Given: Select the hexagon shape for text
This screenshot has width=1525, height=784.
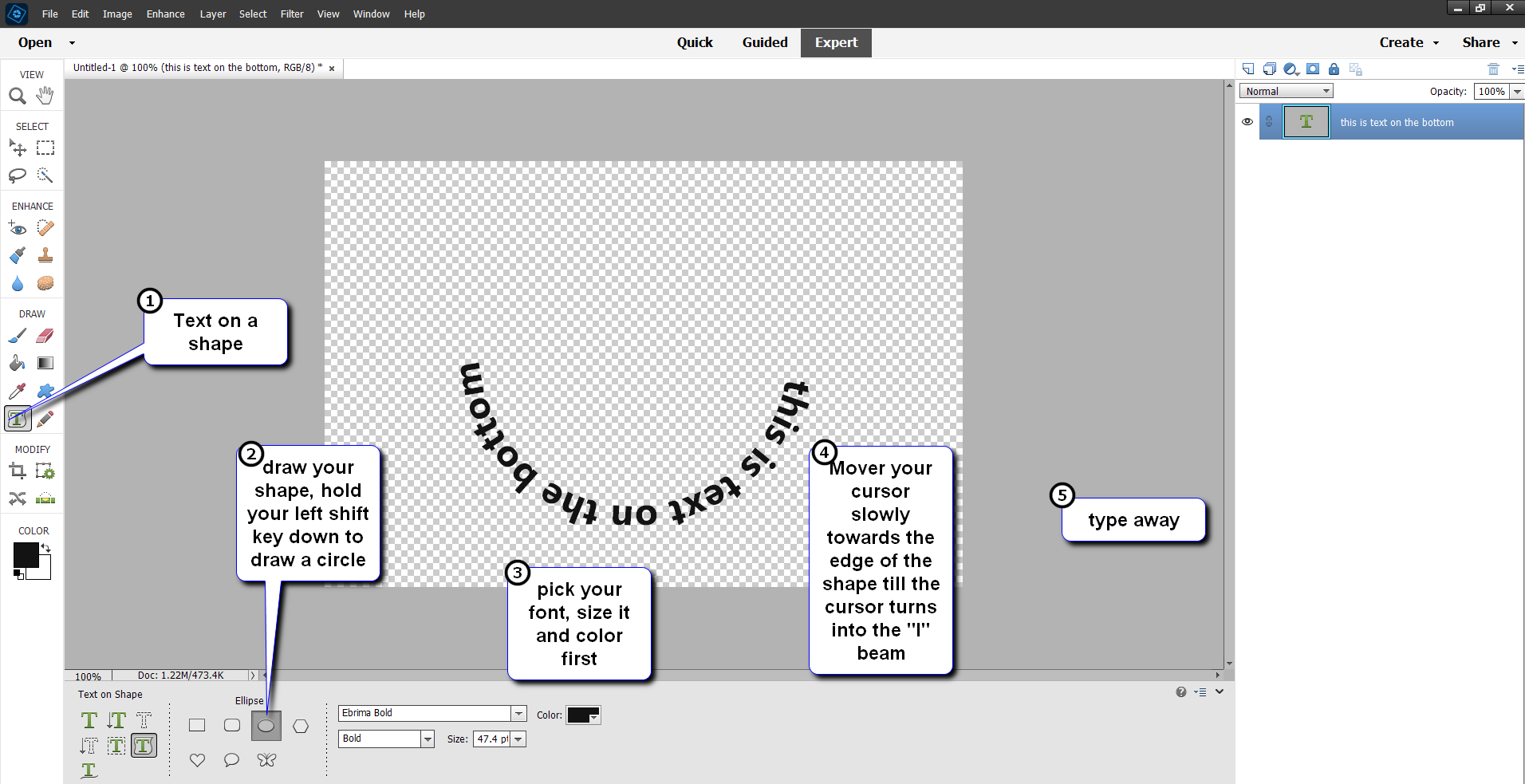Looking at the screenshot, I should point(301,725).
